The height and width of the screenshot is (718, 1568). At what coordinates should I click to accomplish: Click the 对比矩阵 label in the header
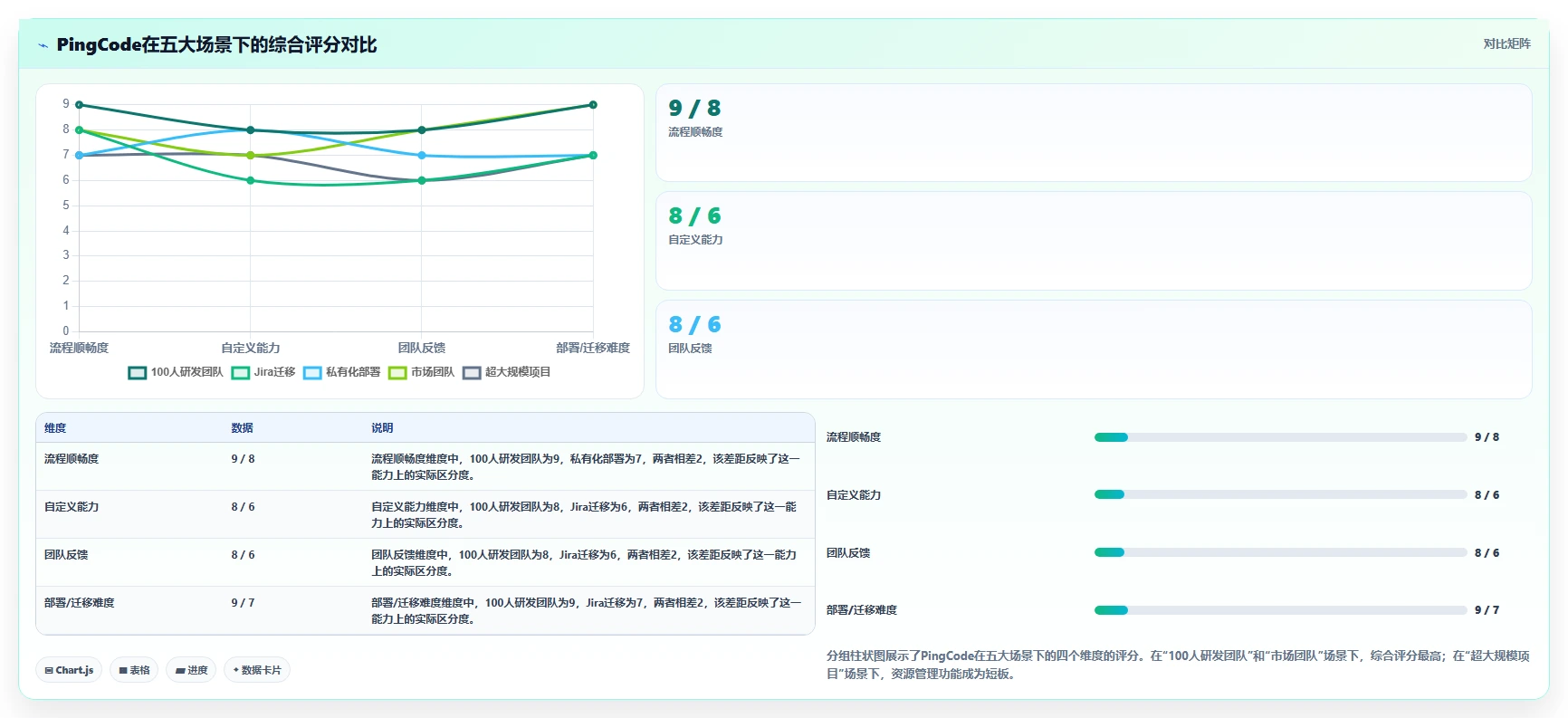[x=1506, y=43]
